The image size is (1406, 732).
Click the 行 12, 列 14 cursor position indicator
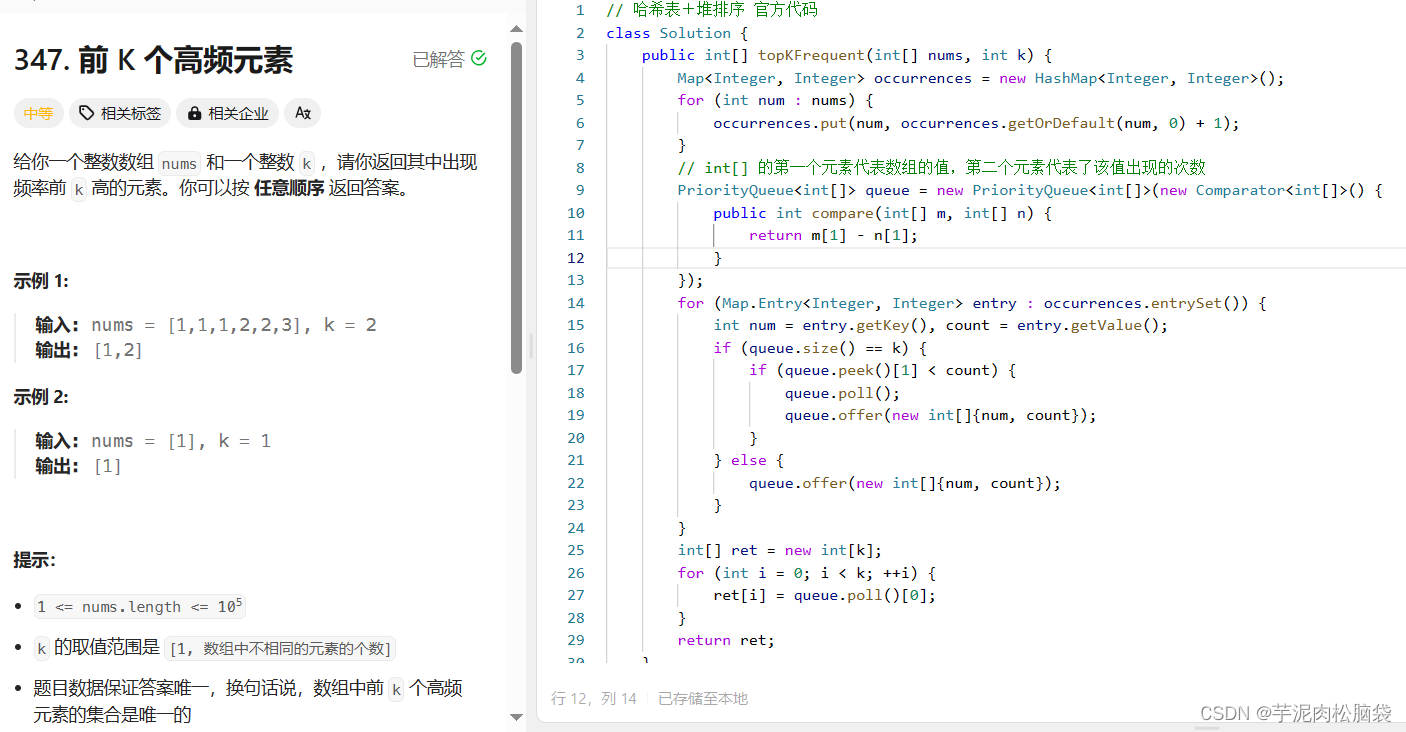coord(594,699)
